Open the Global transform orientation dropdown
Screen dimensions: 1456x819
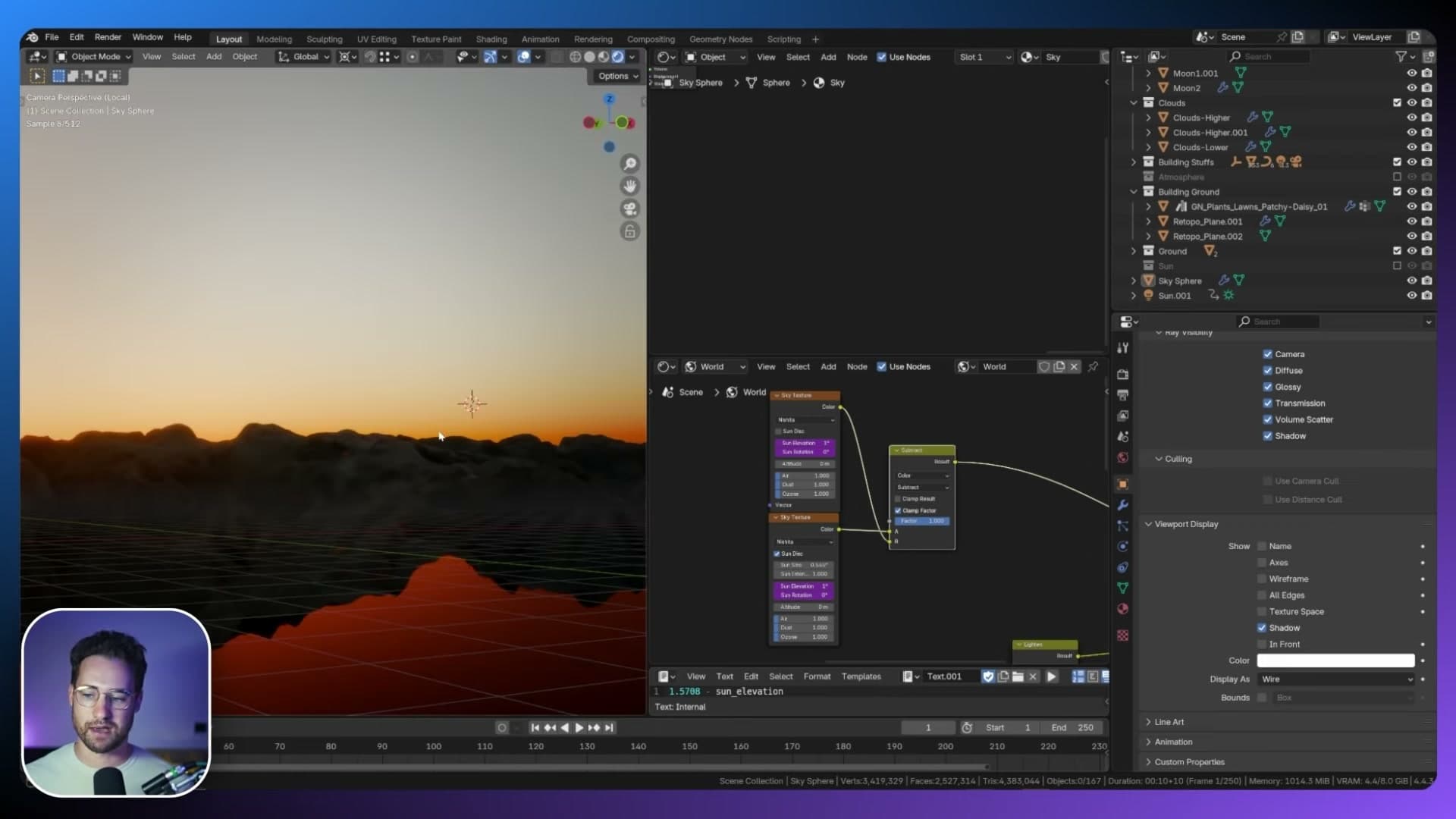(304, 57)
